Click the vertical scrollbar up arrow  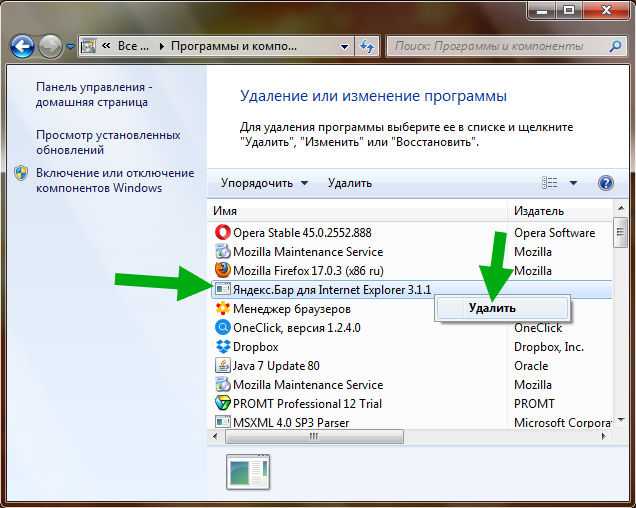tap(620, 209)
